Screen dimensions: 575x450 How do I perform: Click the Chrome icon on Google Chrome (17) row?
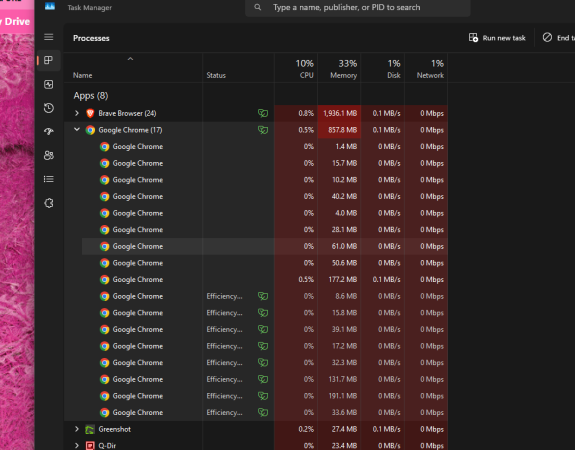click(90, 130)
